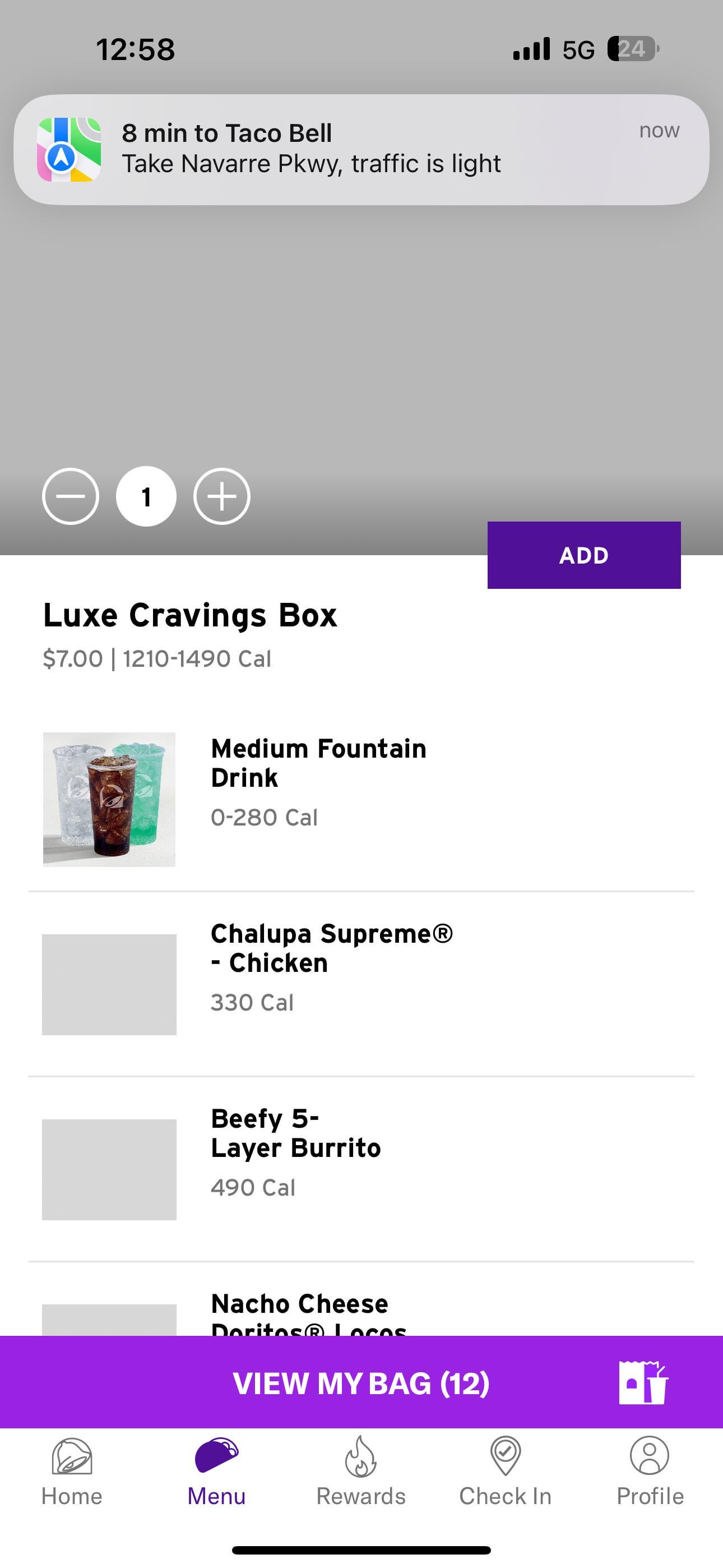Tap the Chalupa Supreme placeholder image
This screenshot has width=723, height=1568.
pos(109,984)
